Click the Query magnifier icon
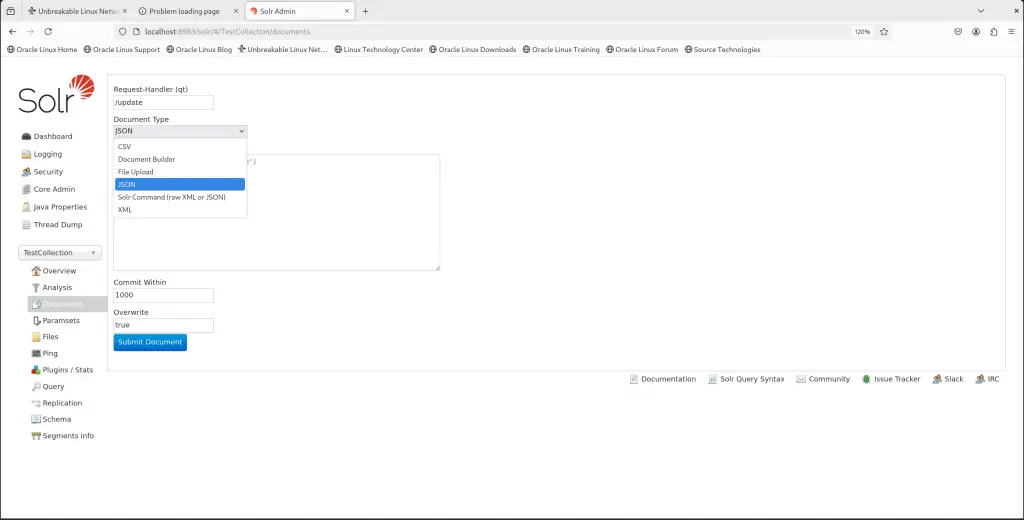Viewport: 1024px width, 520px height. [x=36, y=387]
